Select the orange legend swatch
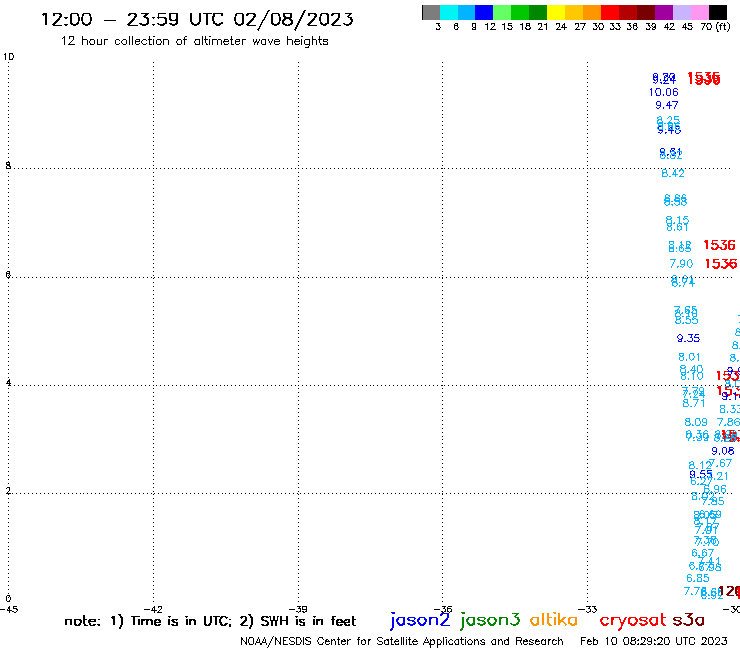This screenshot has height=650, width=740. point(592,12)
